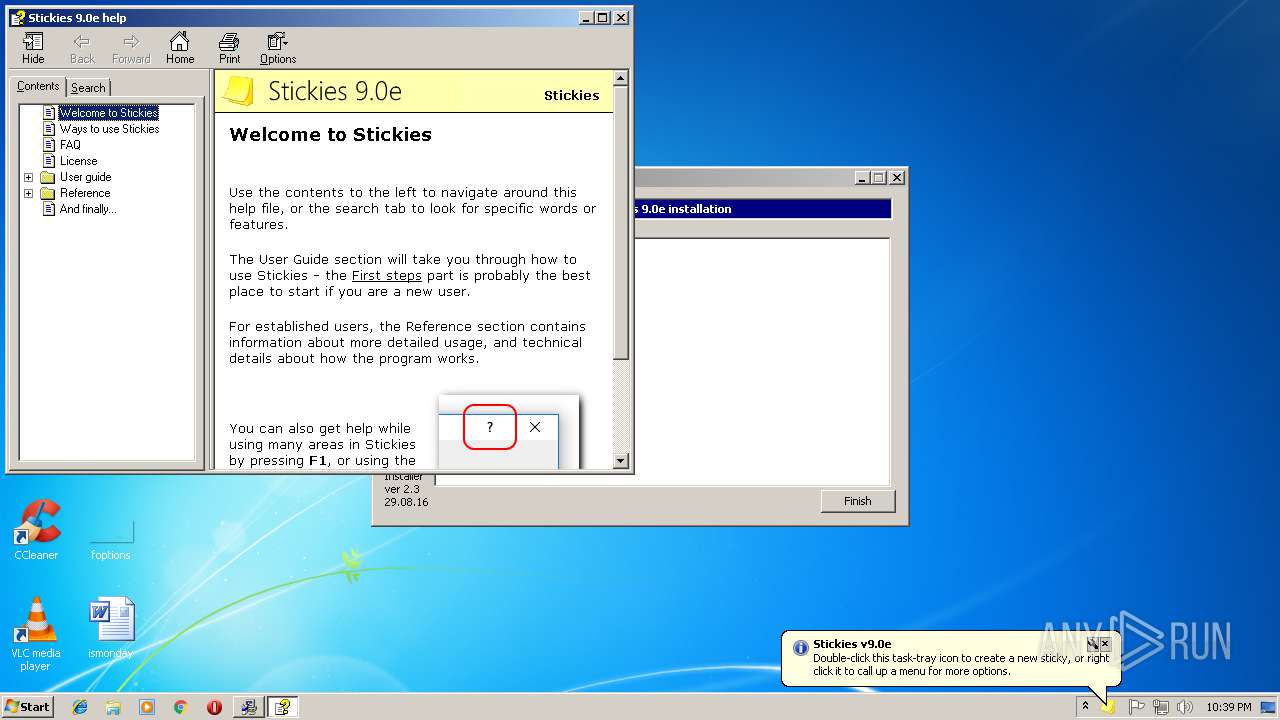Viewport: 1280px width, 720px height.
Task: Switch to the Search tab
Action: pyautogui.click(x=88, y=88)
